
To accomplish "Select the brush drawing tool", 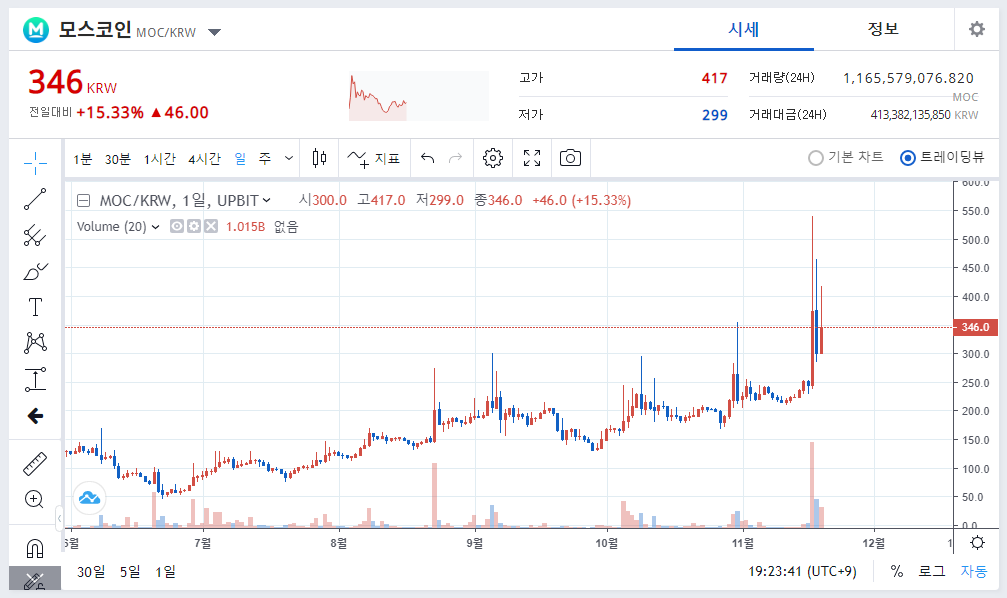I will click(x=35, y=272).
